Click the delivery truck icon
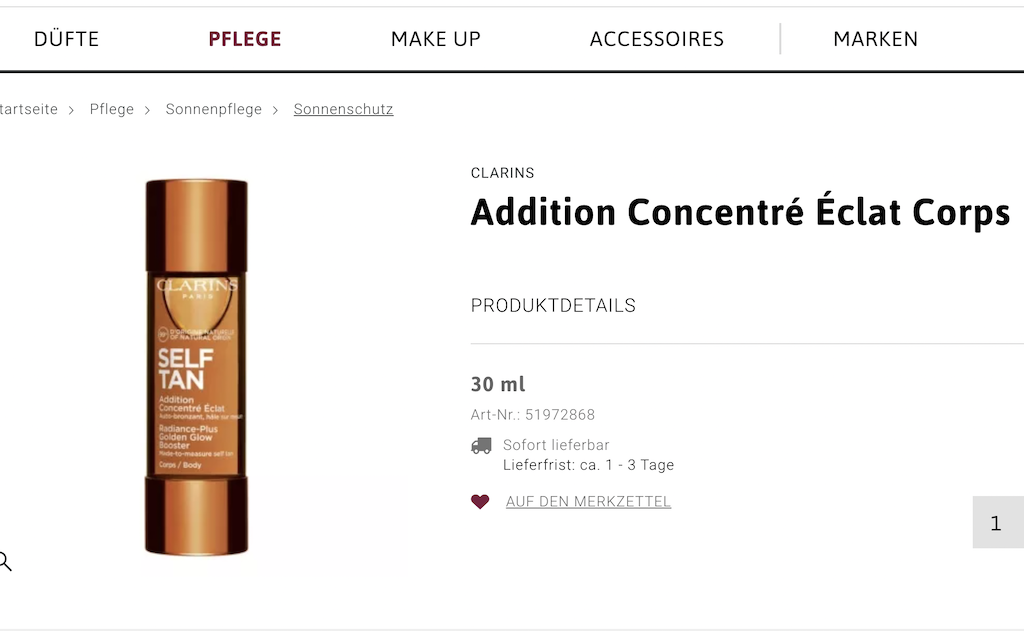This screenshot has height=631, width=1024. click(481, 446)
